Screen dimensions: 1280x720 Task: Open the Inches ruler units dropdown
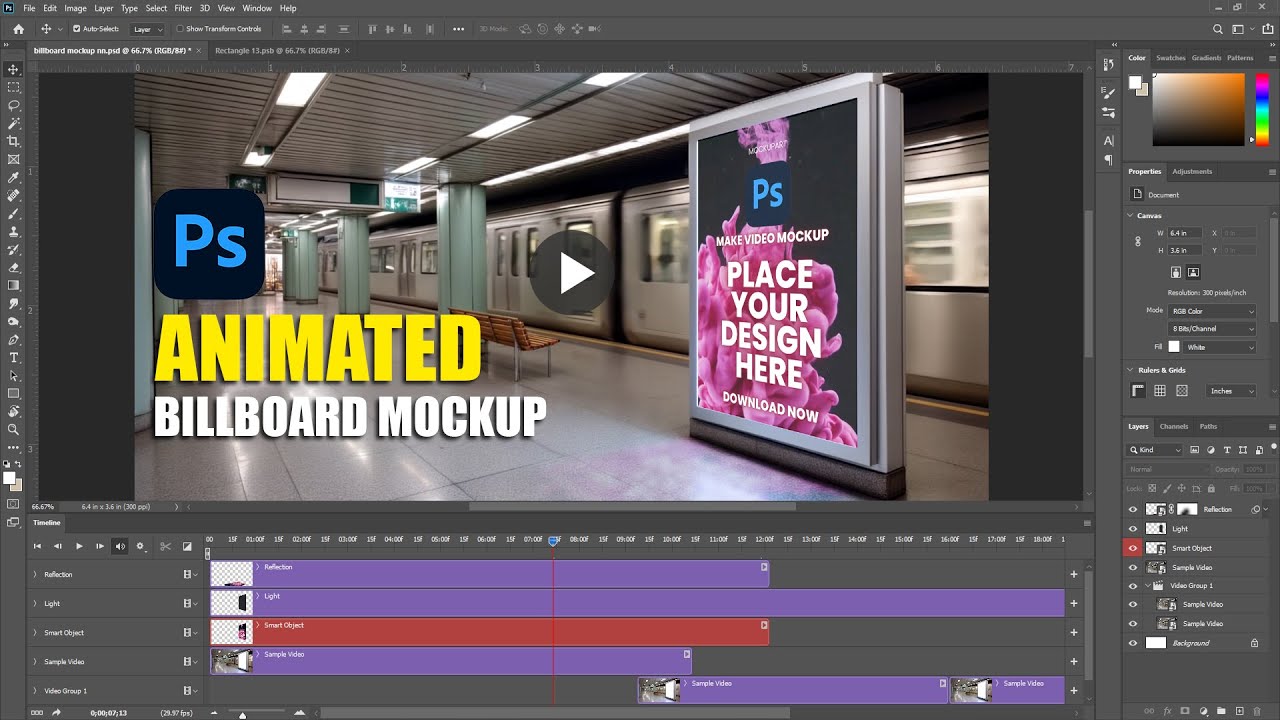tap(1231, 391)
